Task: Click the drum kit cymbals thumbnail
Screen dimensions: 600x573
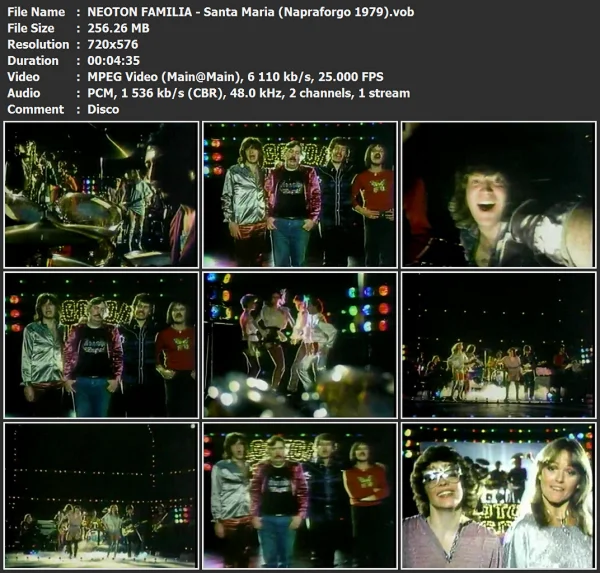Action: coord(101,194)
